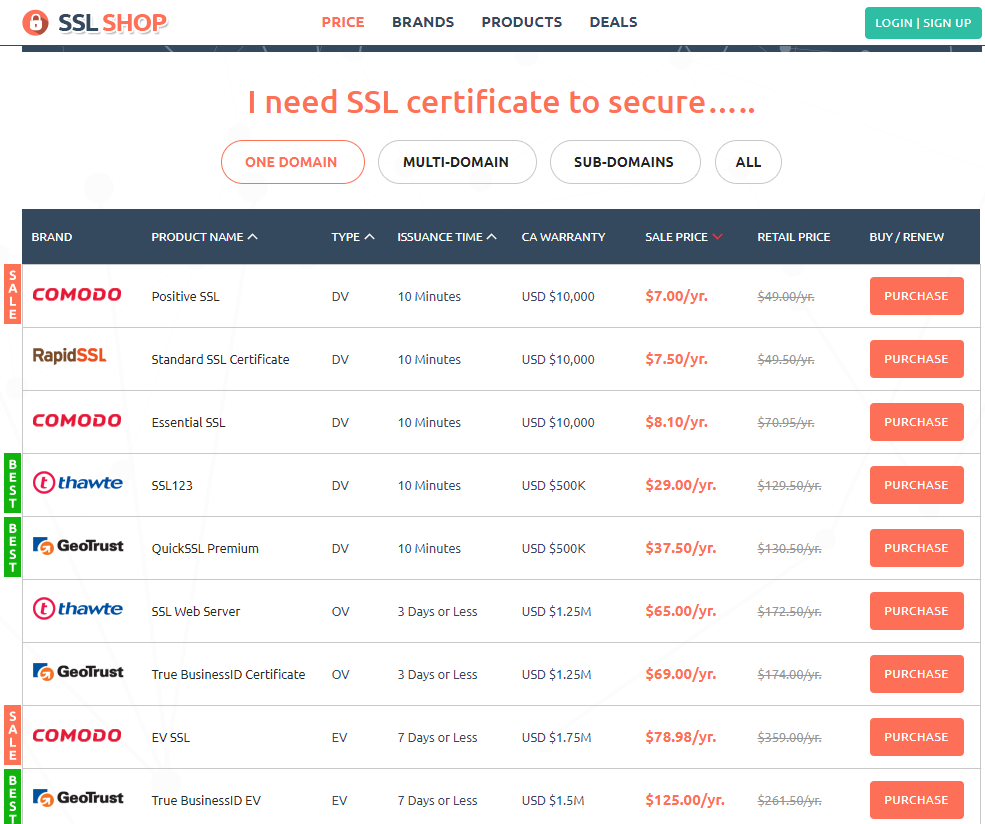Click the Comodo logo in EV SSL row
This screenshot has height=824, width=985.
click(77, 735)
